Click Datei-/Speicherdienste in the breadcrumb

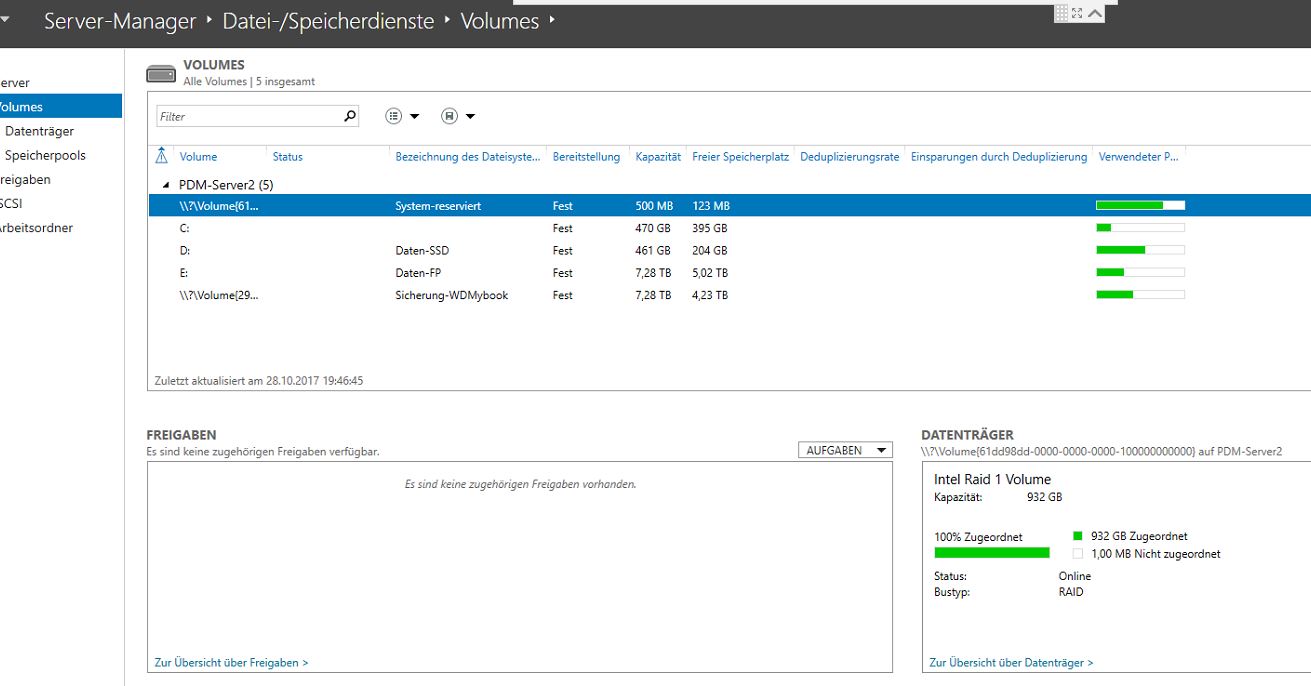328,21
